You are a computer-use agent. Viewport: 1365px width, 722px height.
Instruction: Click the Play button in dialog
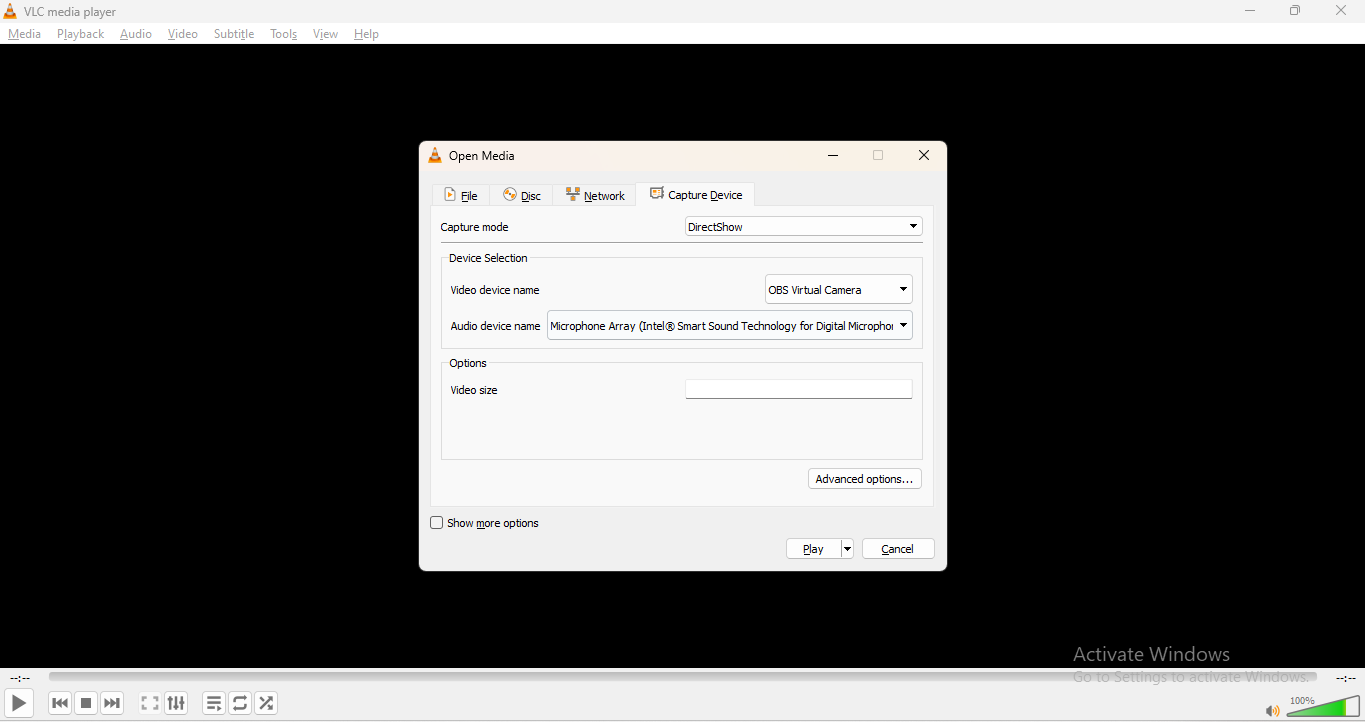pyautogui.click(x=814, y=549)
